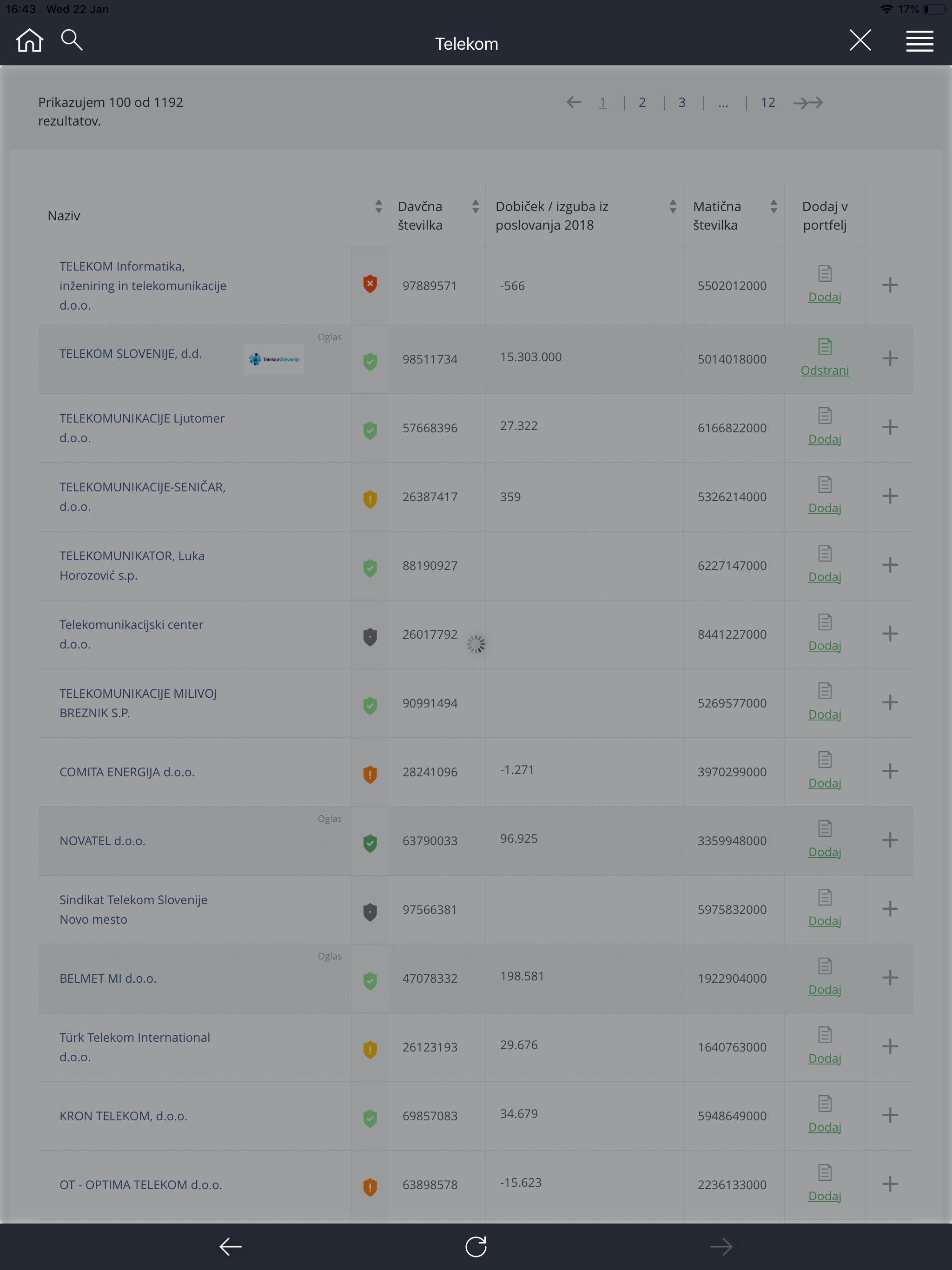The image size is (952, 1270).
Task: Expand TELEKOMUNIKACIJE Ljutomer row with plus
Action: pyautogui.click(x=889, y=427)
